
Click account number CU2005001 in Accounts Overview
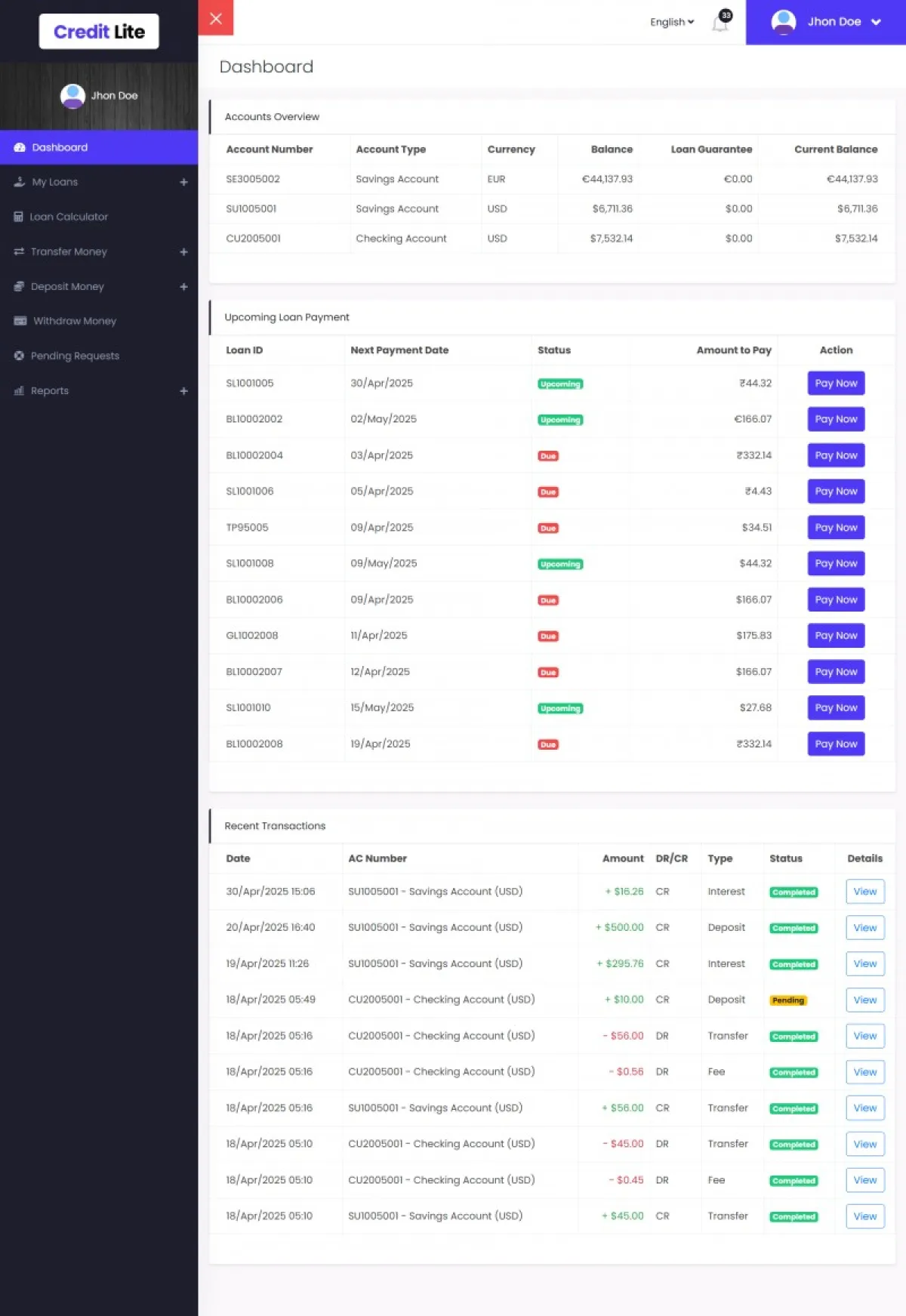tap(253, 239)
